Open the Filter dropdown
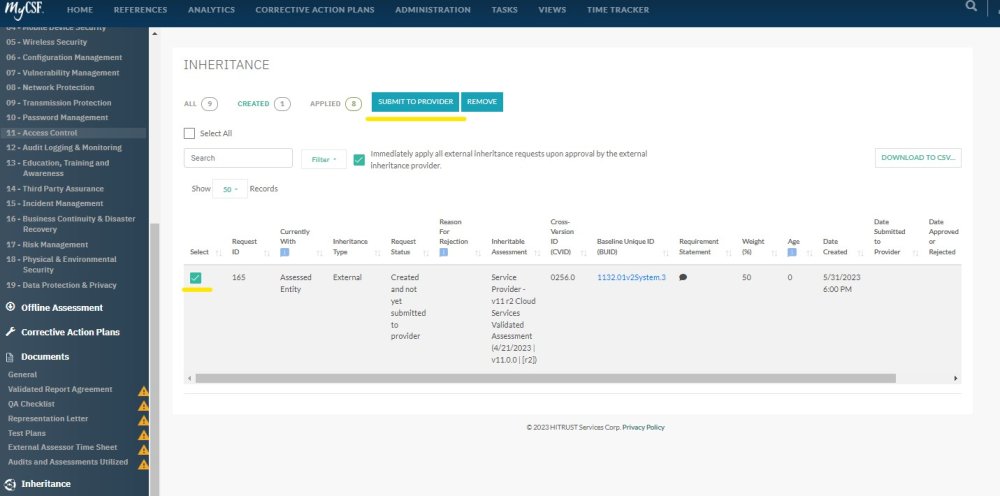Viewport: 1000px width, 496px height. [324, 159]
